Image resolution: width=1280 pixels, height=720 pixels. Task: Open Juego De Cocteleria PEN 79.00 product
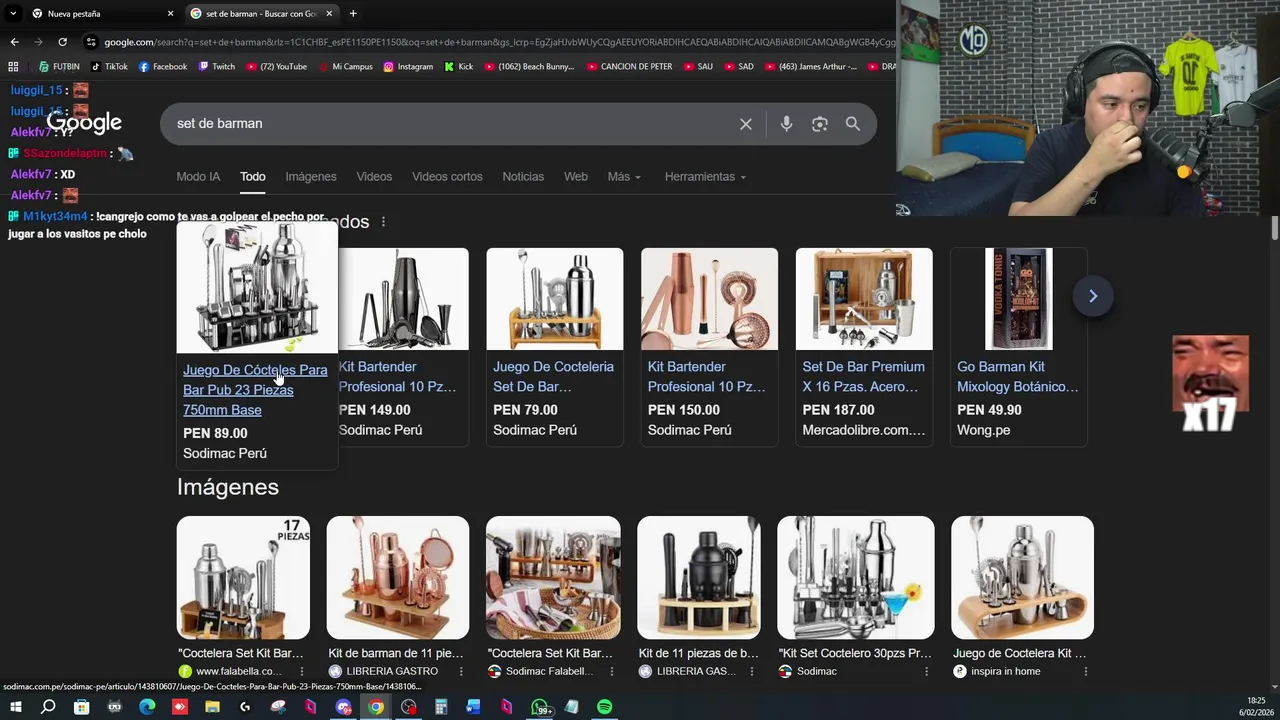(x=555, y=345)
